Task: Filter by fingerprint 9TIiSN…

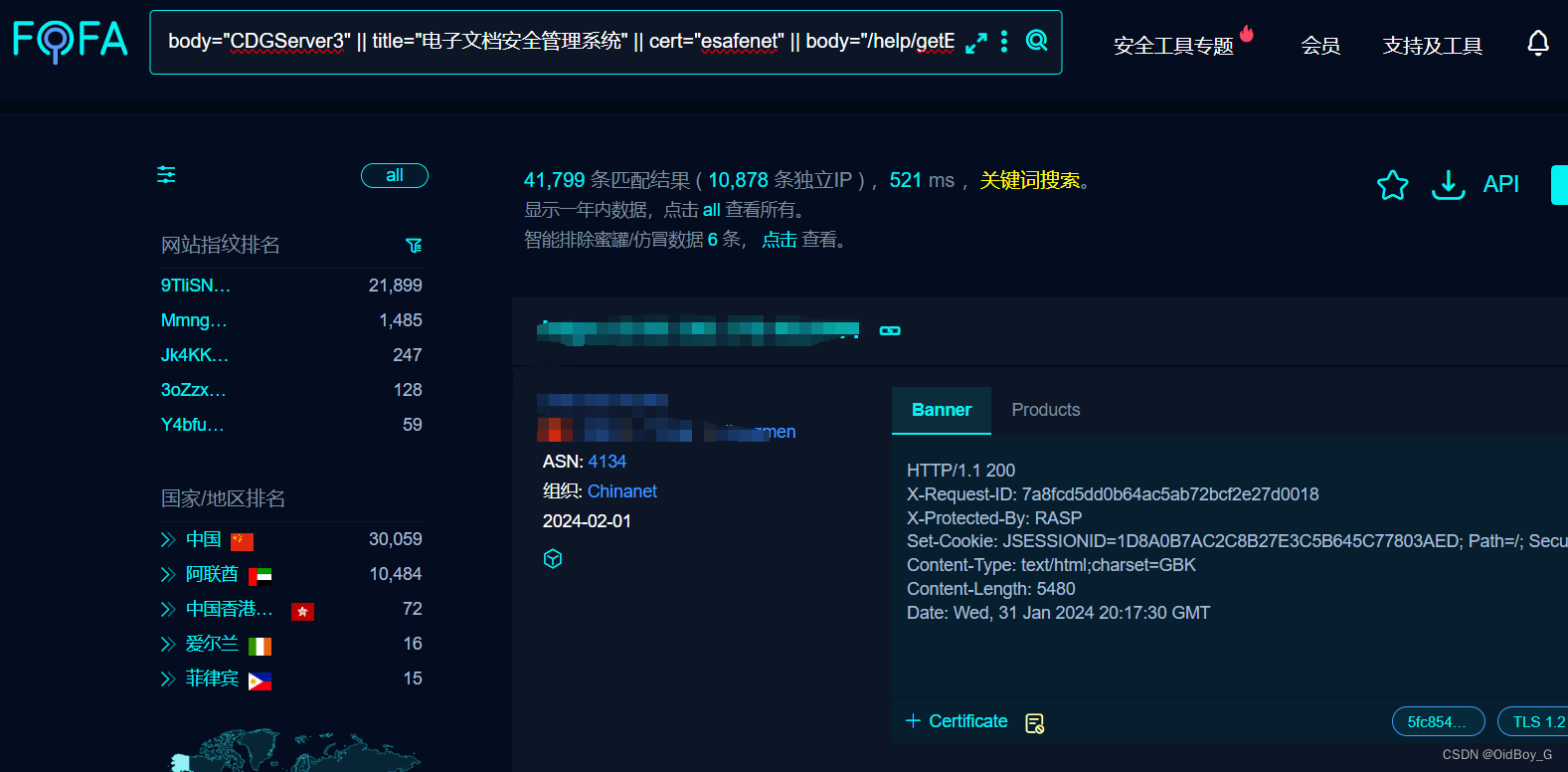Action: coord(196,286)
